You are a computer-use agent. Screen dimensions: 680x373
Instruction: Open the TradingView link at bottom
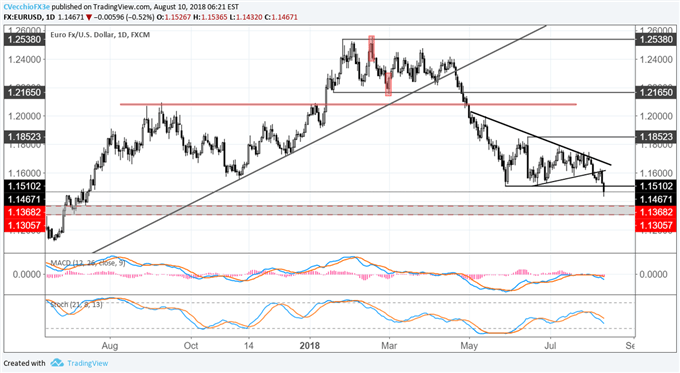88,363
